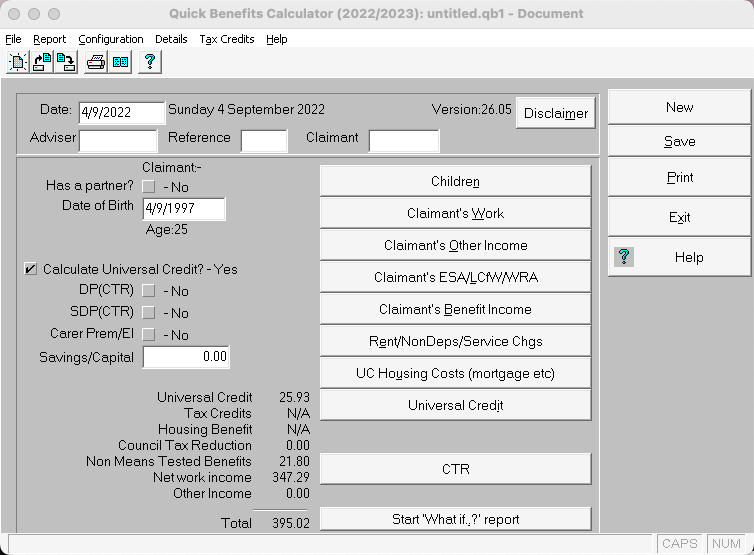Click the Claimant name input field
Screen dimensions: 754x555
(404, 141)
